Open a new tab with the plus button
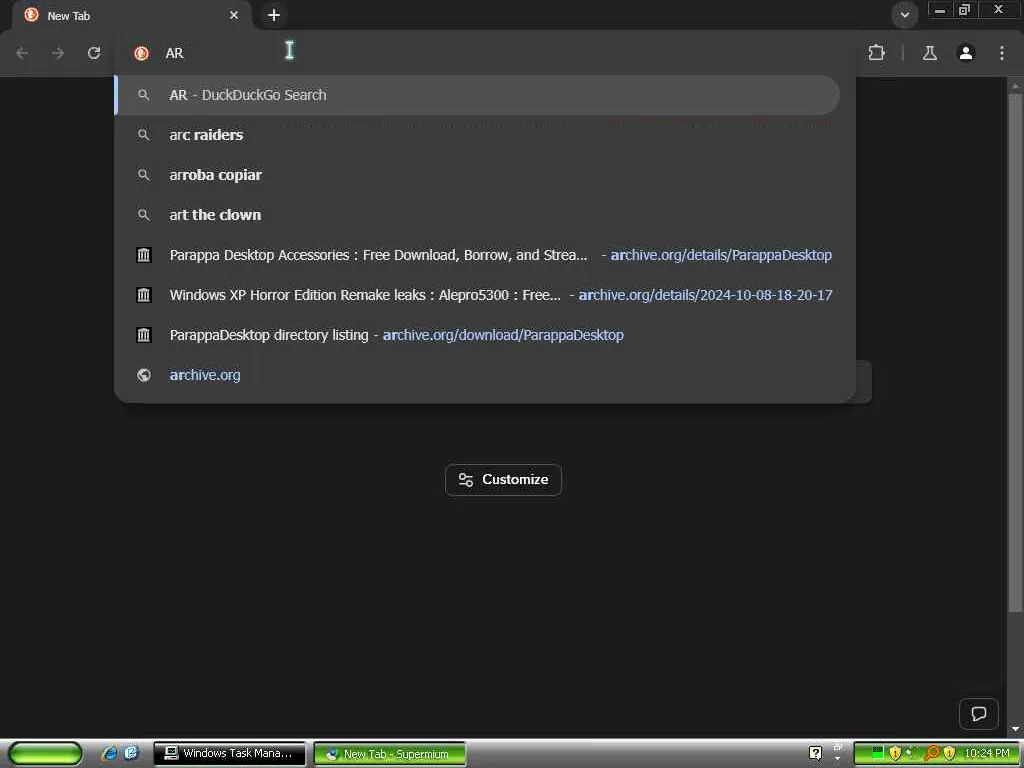1024x768 pixels. coord(274,15)
